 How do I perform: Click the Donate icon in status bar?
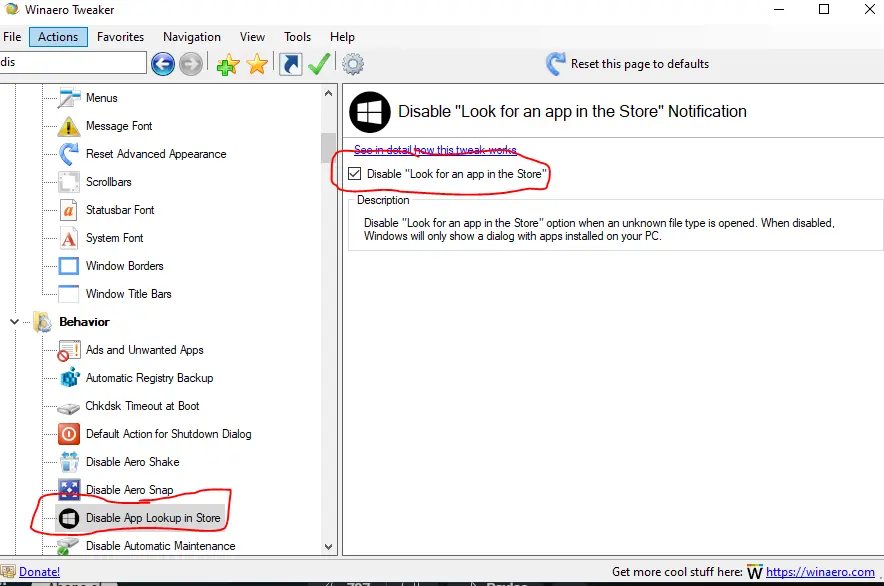click(8, 572)
